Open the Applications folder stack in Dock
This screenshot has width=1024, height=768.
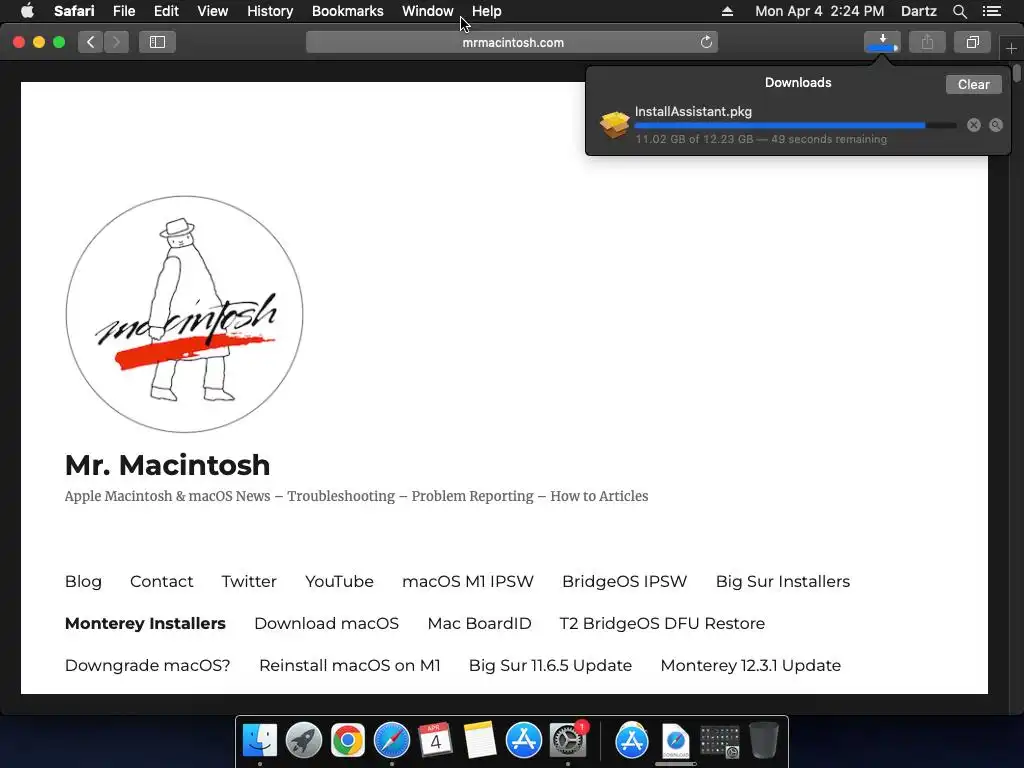click(x=632, y=741)
